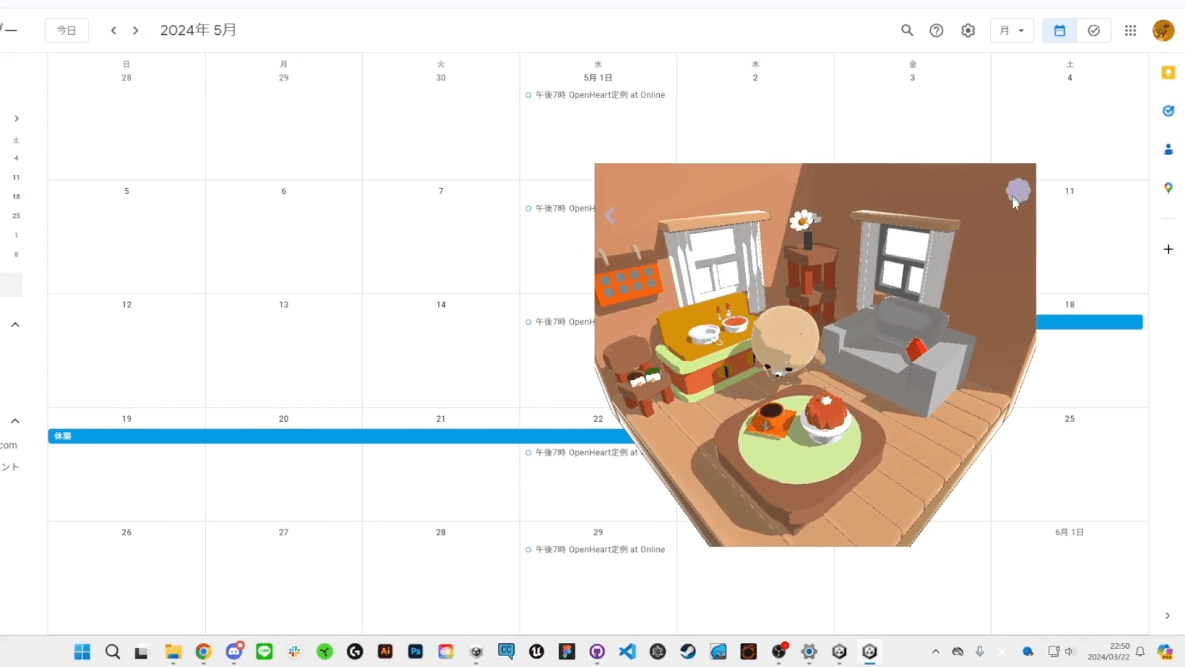Open the blue 休業 multi-day event
1185x667 pixels.
tap(340, 436)
